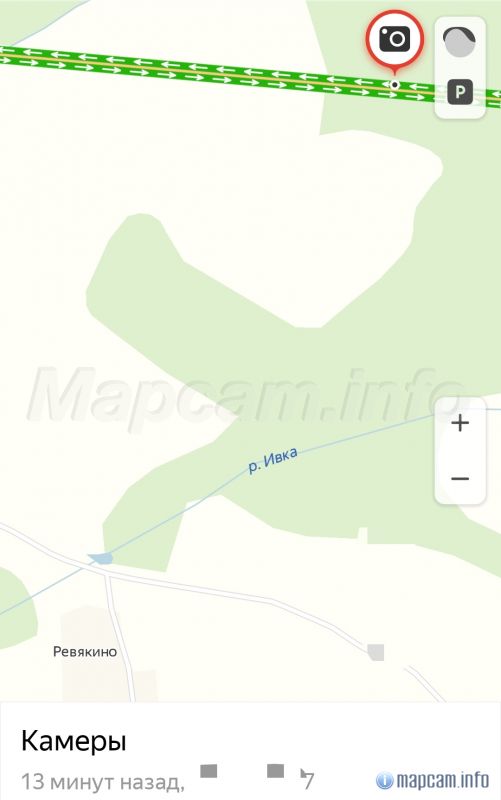Toggle the parking P layer button
Viewport: 501px width, 800px height.
[x=460, y=92]
